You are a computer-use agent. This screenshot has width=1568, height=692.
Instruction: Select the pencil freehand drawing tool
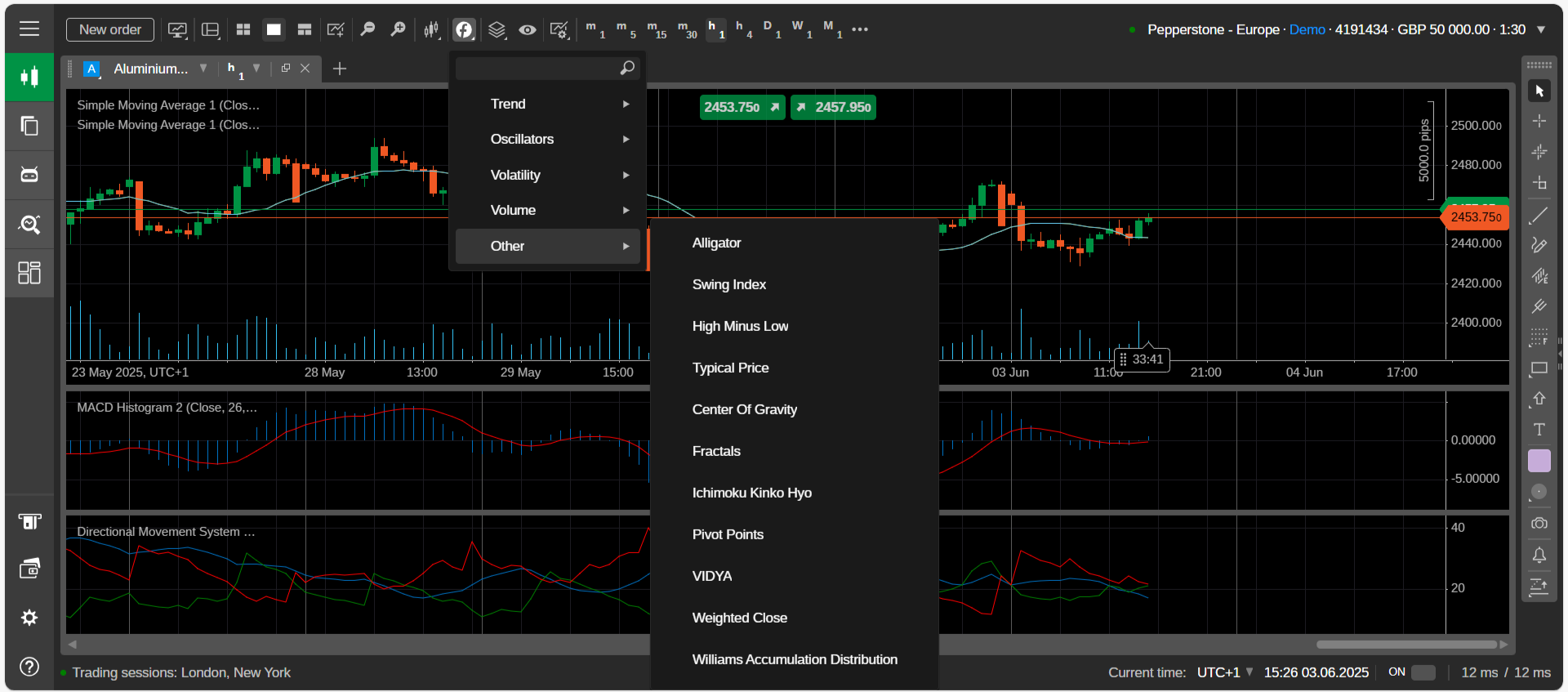click(x=1539, y=245)
